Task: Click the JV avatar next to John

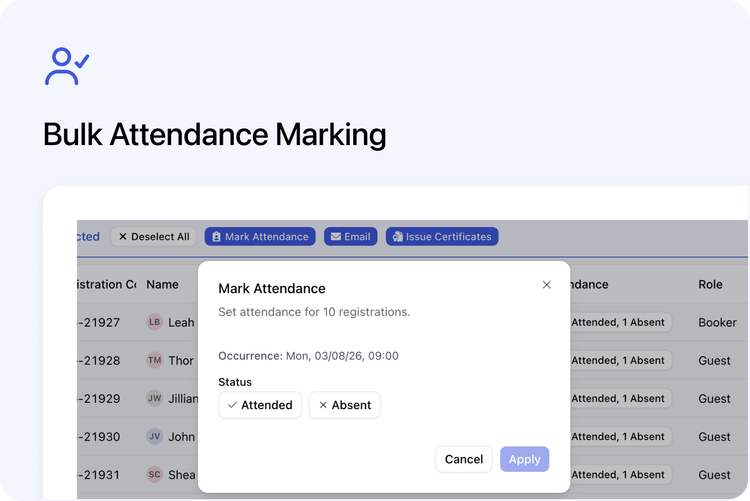Action: (154, 436)
